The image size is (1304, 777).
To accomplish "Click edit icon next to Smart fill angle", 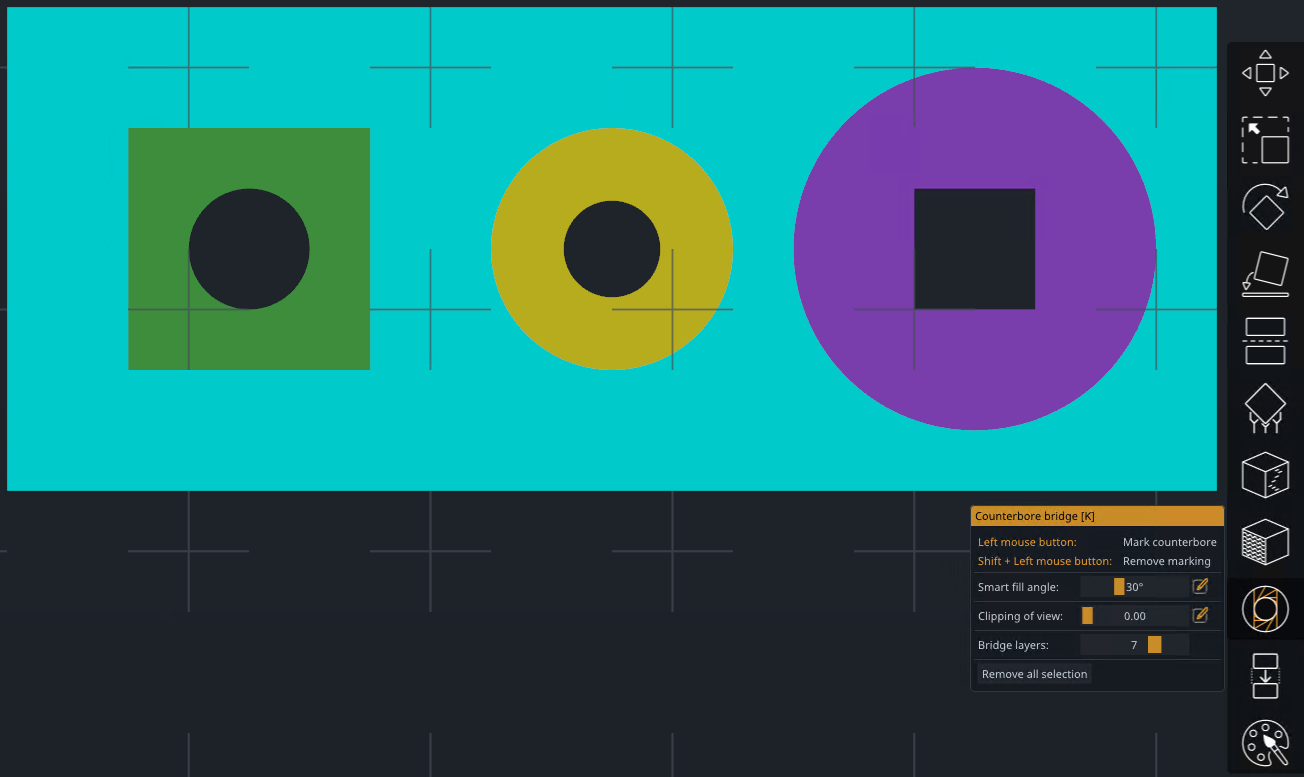I will coord(1201,587).
